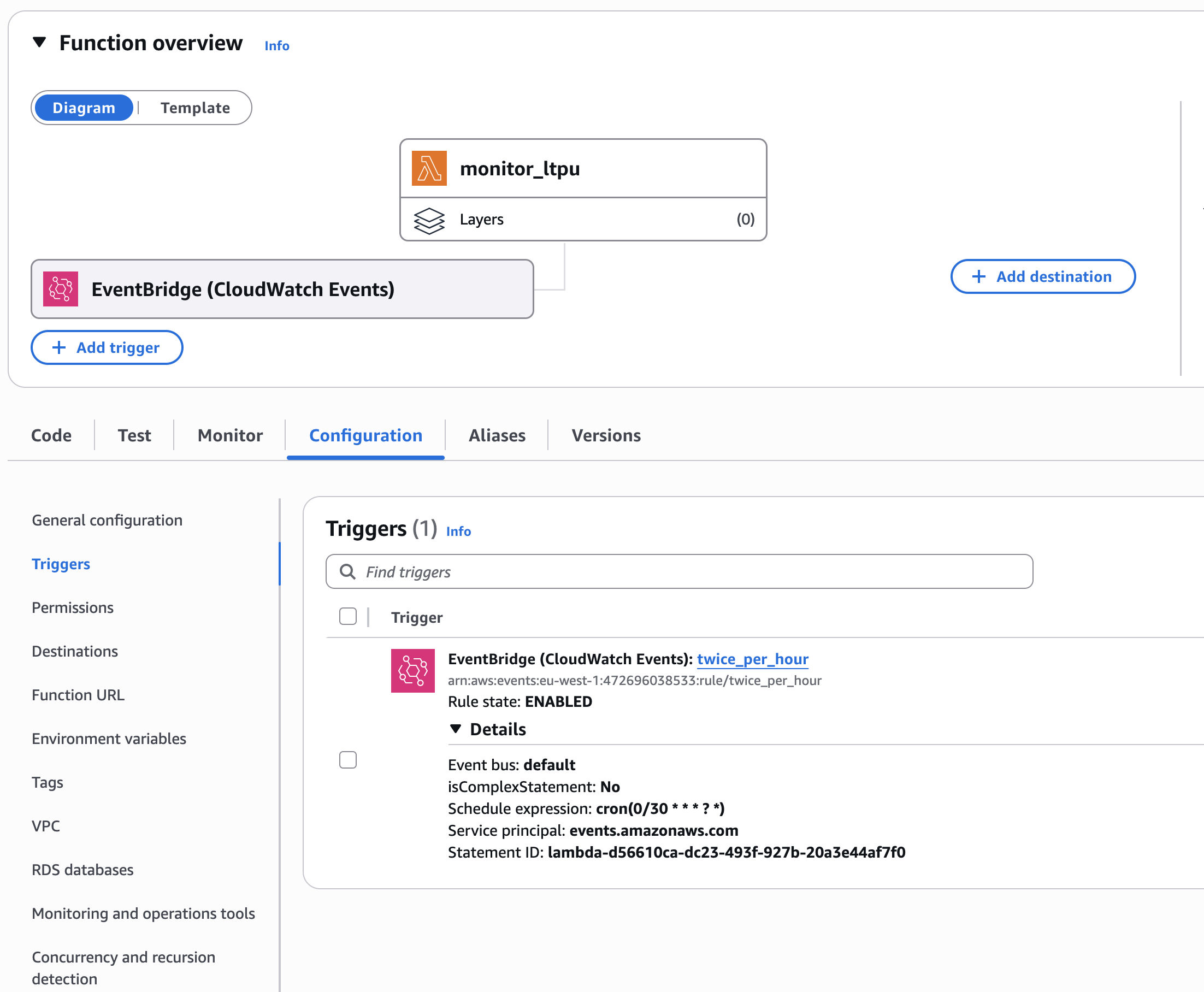The width and height of the screenshot is (1204, 992).
Task: Click the Trigger column header
Action: pyautogui.click(x=417, y=618)
